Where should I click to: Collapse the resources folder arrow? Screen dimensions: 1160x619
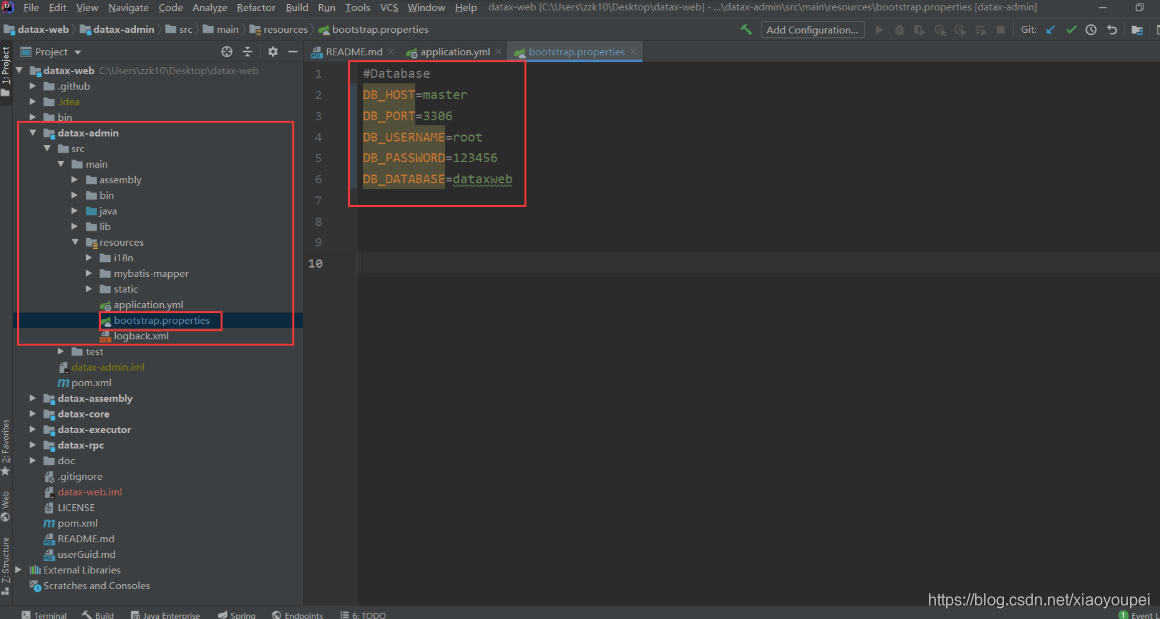coord(75,242)
